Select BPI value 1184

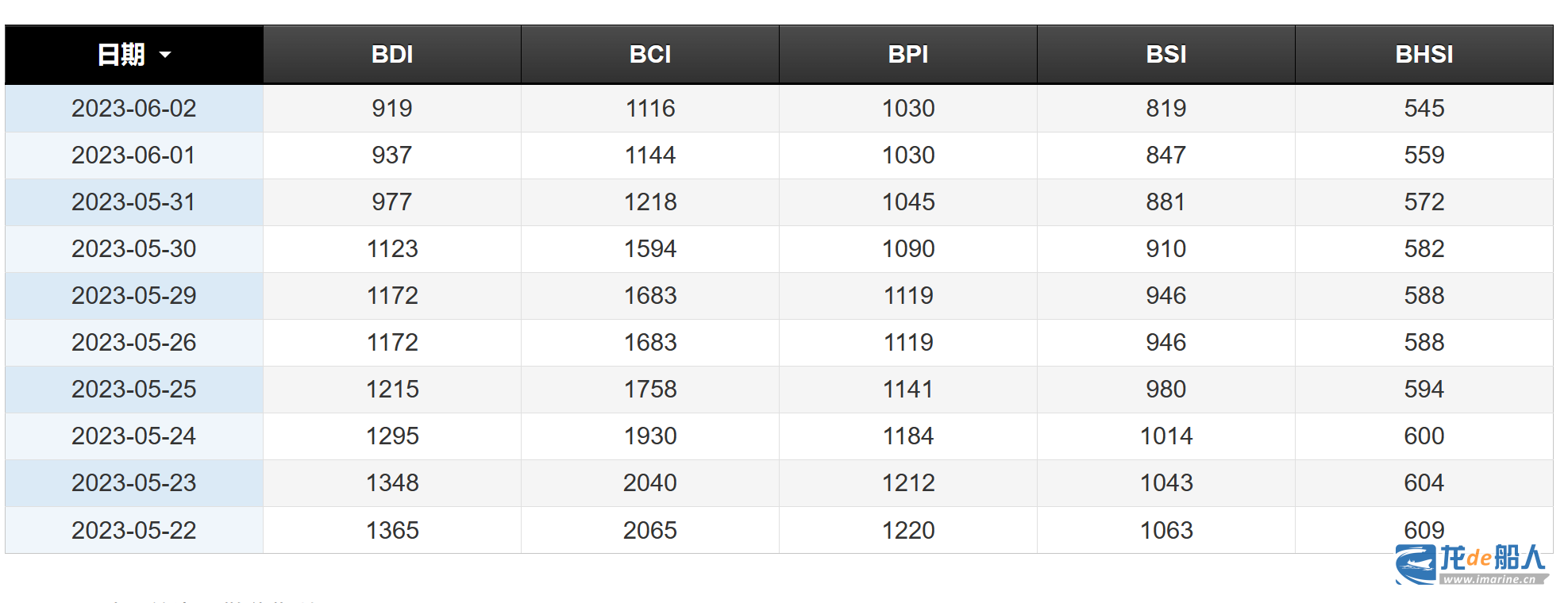[908, 436]
